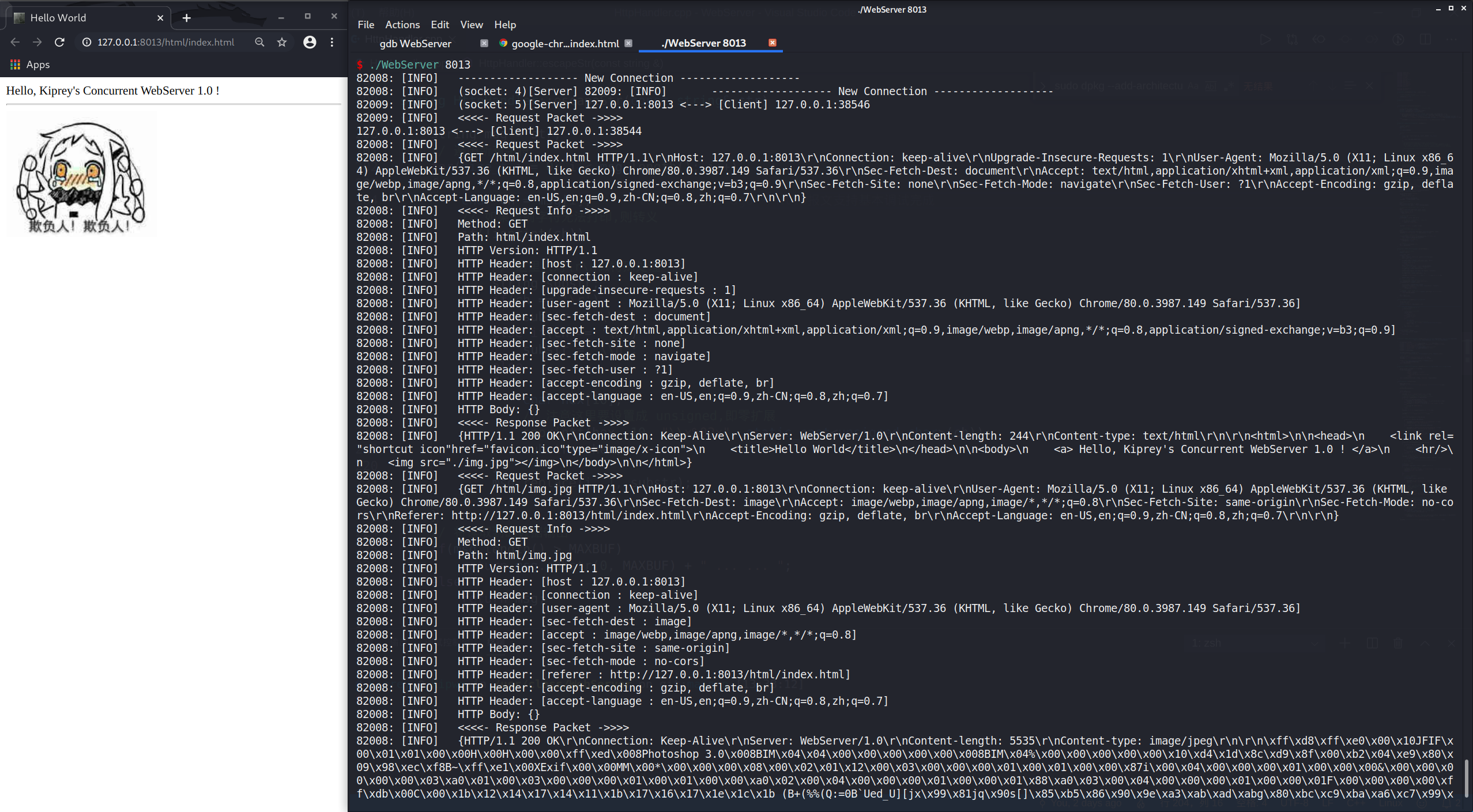Expand the View menu in terminal
This screenshot has width=1473, height=812.
(471, 24)
